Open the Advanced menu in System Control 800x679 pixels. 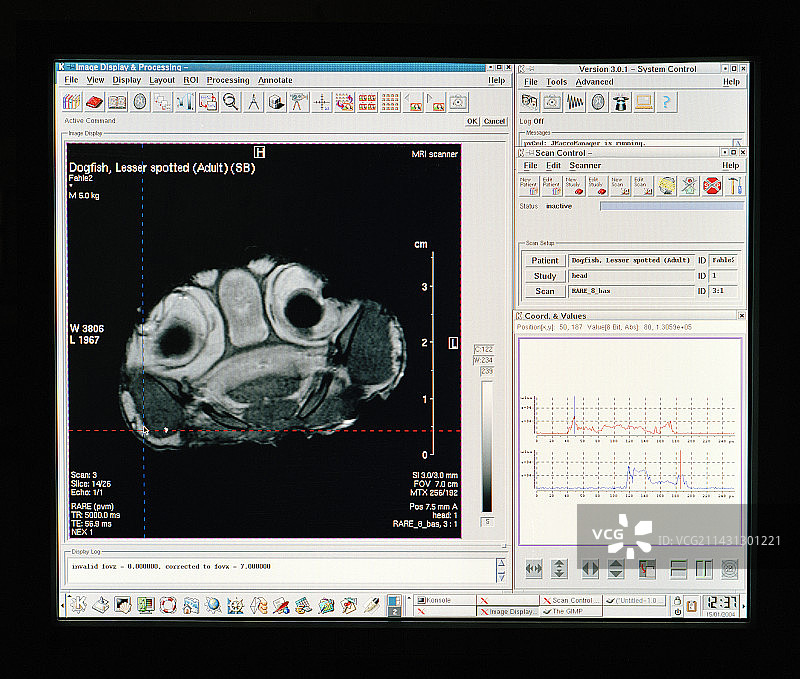point(594,82)
